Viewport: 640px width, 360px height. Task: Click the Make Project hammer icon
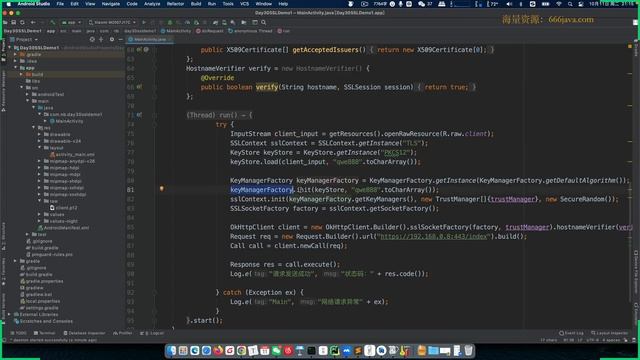click(53, 22)
